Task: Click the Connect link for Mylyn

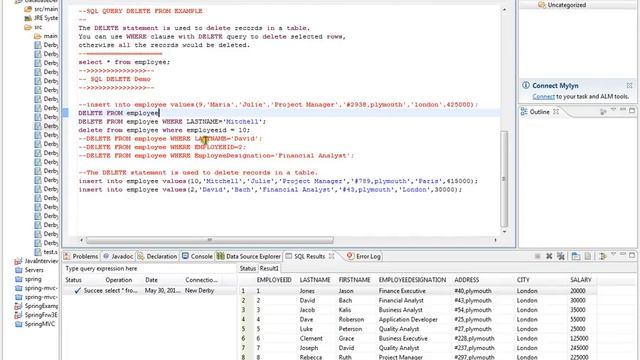Action: point(543,97)
